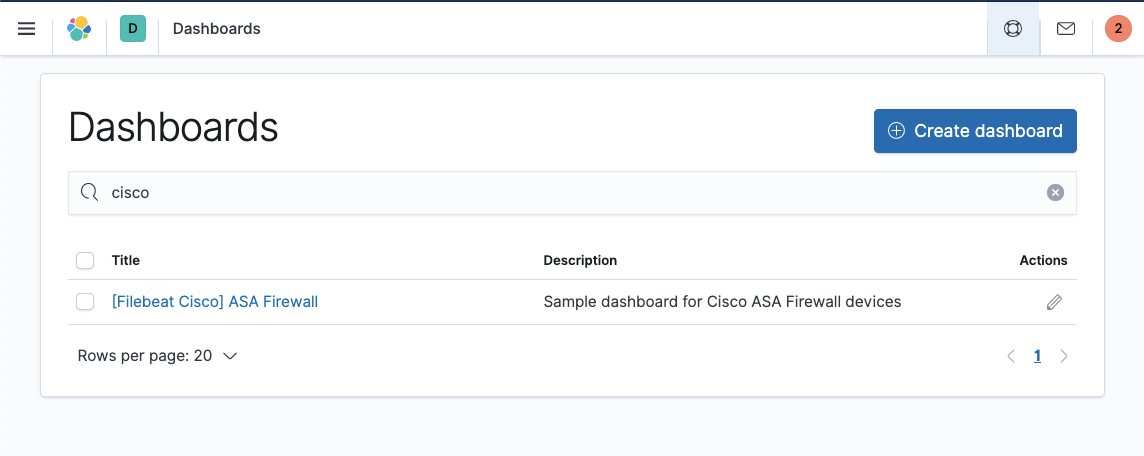Open the help menu lifebuoy icon
This screenshot has height=456, width=1144.
(x=1013, y=29)
